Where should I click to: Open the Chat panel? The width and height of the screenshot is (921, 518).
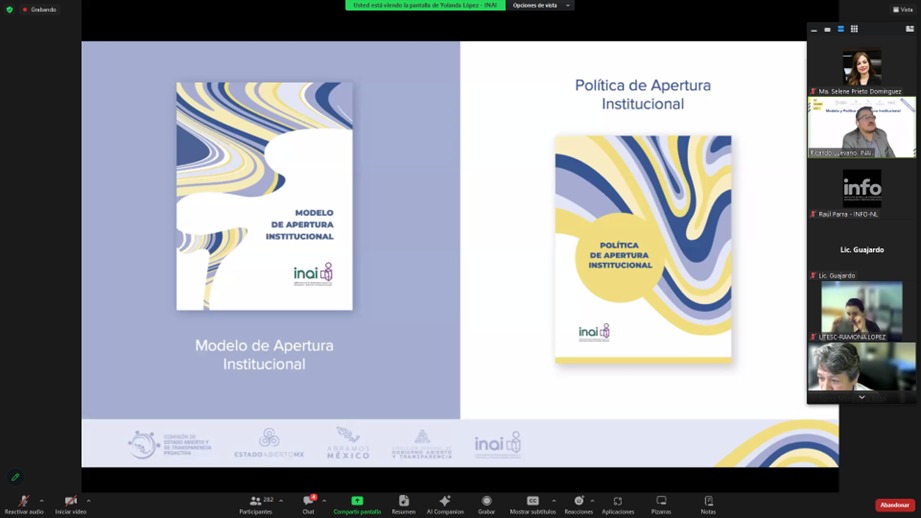coord(308,504)
